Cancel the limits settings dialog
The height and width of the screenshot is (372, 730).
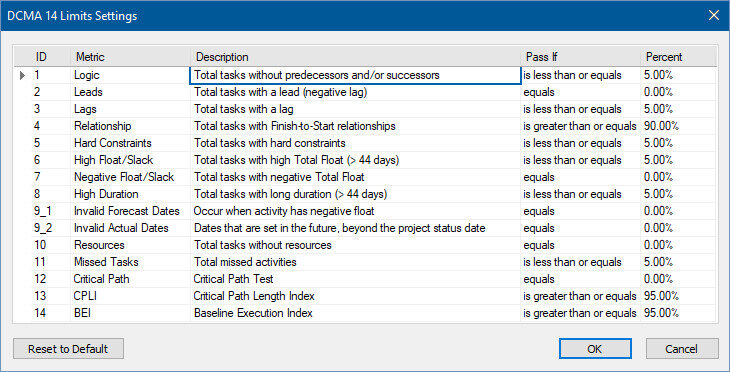682,349
